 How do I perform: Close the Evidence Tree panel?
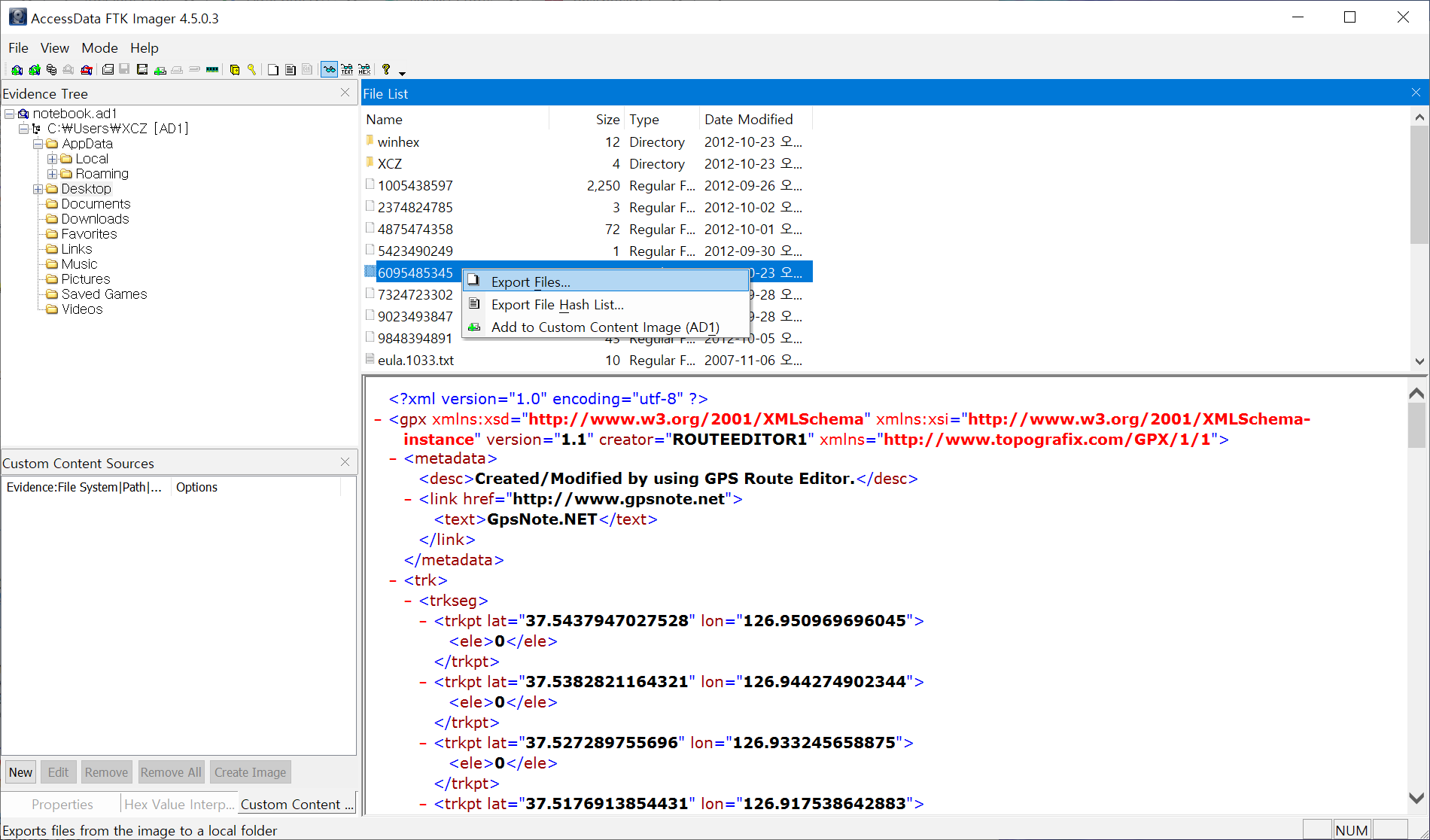345,92
